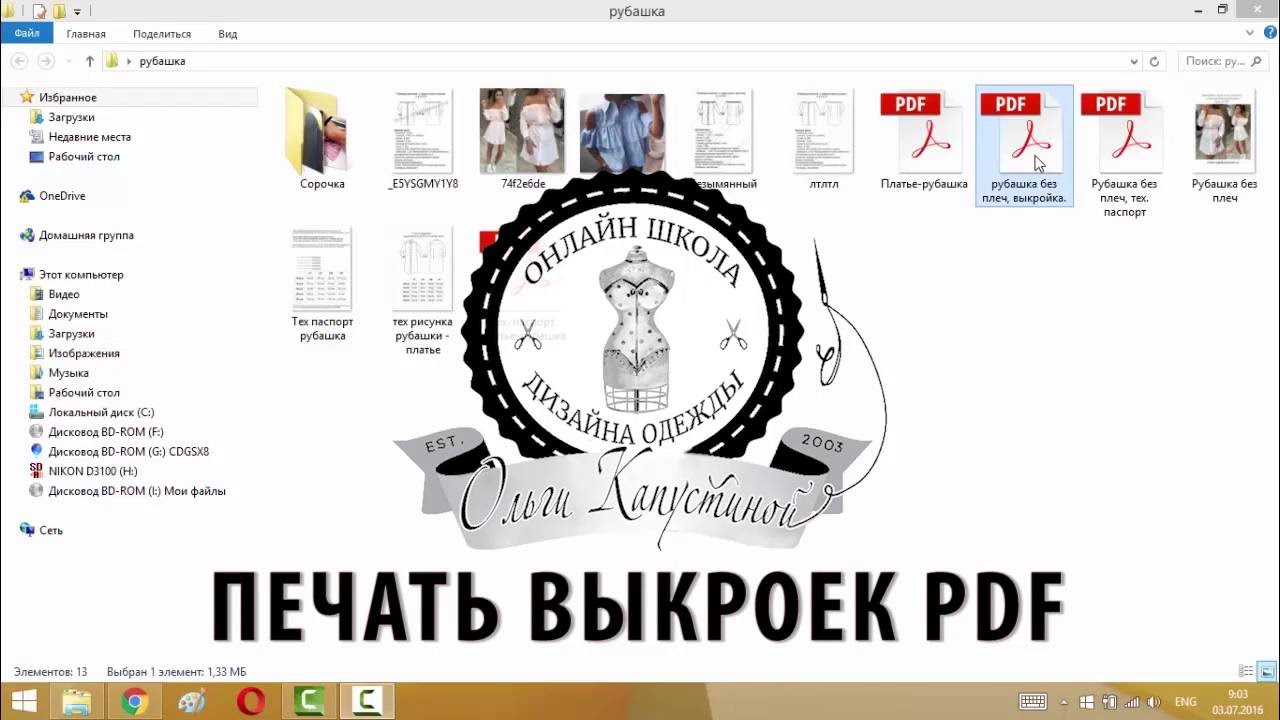Viewport: 1280px width, 720px height.
Task: Open the Музыка folder in sidebar
Action: point(68,373)
